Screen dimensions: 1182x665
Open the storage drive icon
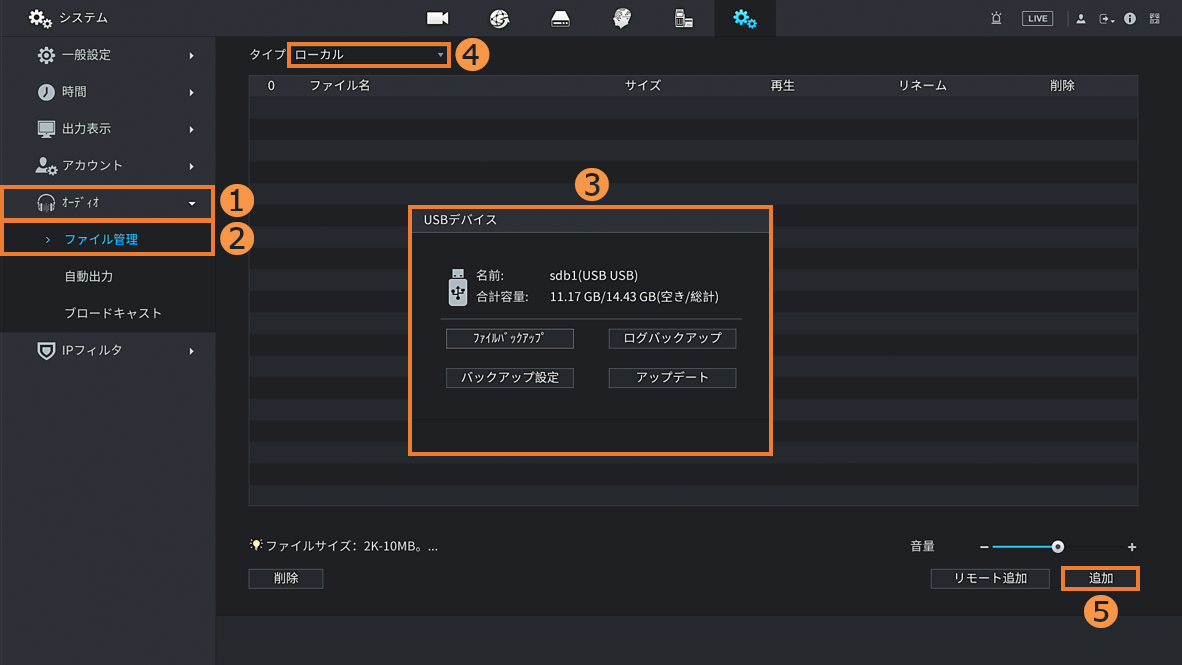point(560,18)
